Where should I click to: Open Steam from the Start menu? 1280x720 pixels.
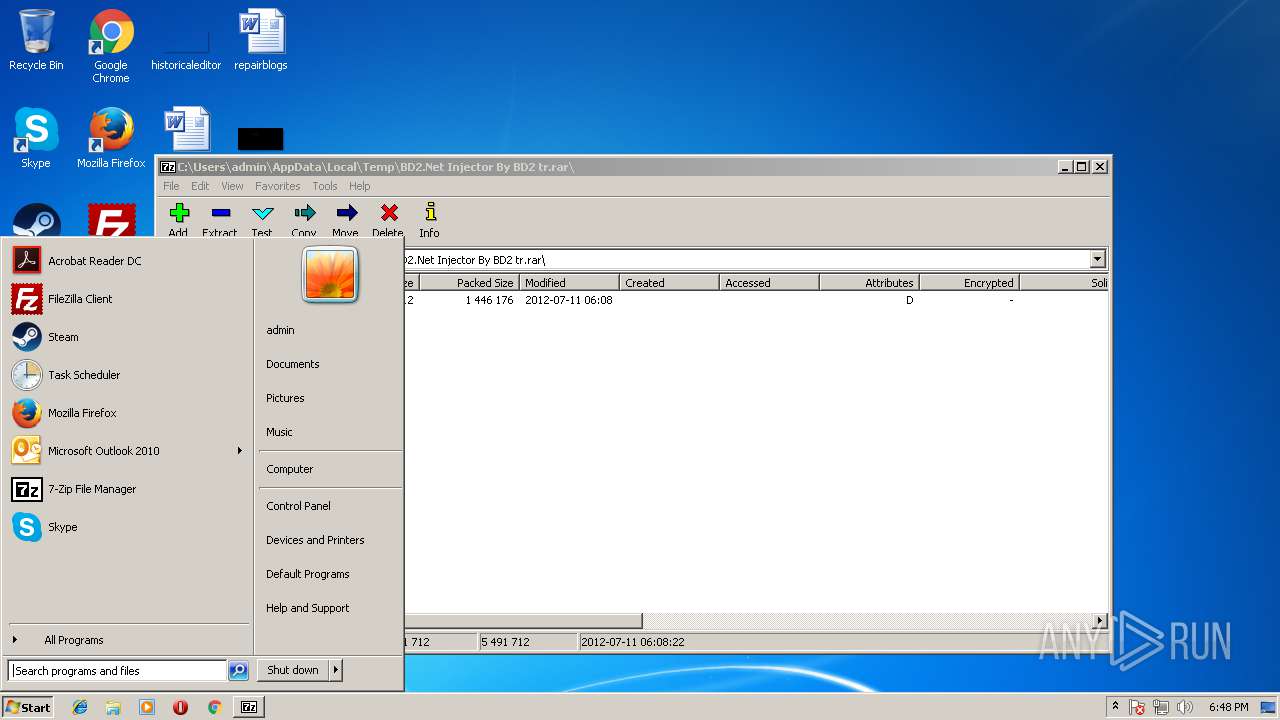[128, 337]
